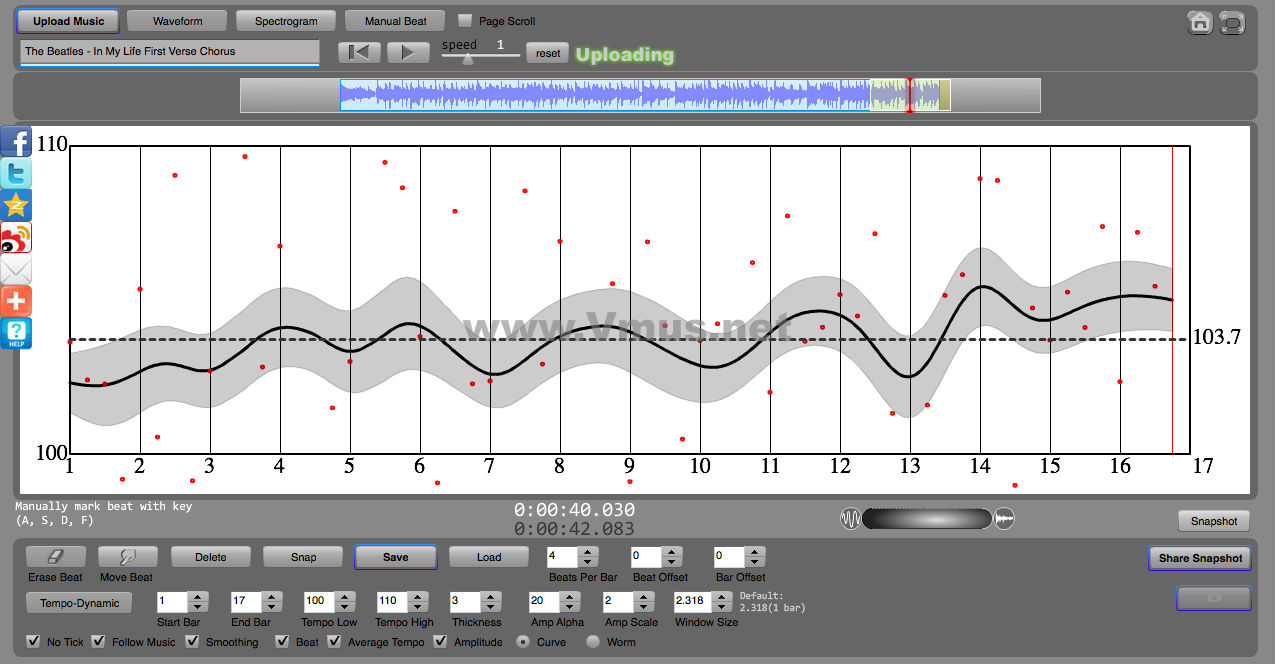
Task: Click the Facebook share icon
Action: [x=16, y=141]
